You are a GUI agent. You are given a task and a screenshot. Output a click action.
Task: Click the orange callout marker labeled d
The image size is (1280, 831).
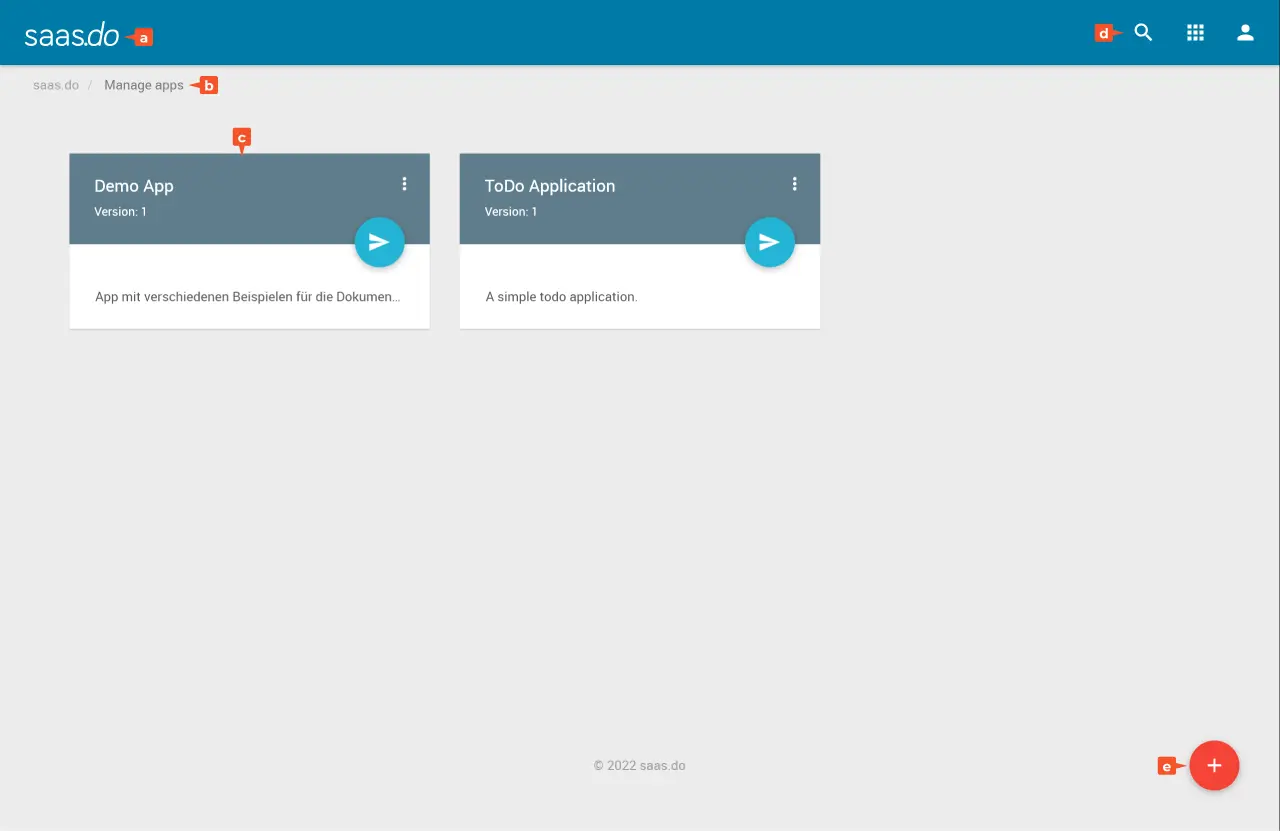tap(1105, 34)
